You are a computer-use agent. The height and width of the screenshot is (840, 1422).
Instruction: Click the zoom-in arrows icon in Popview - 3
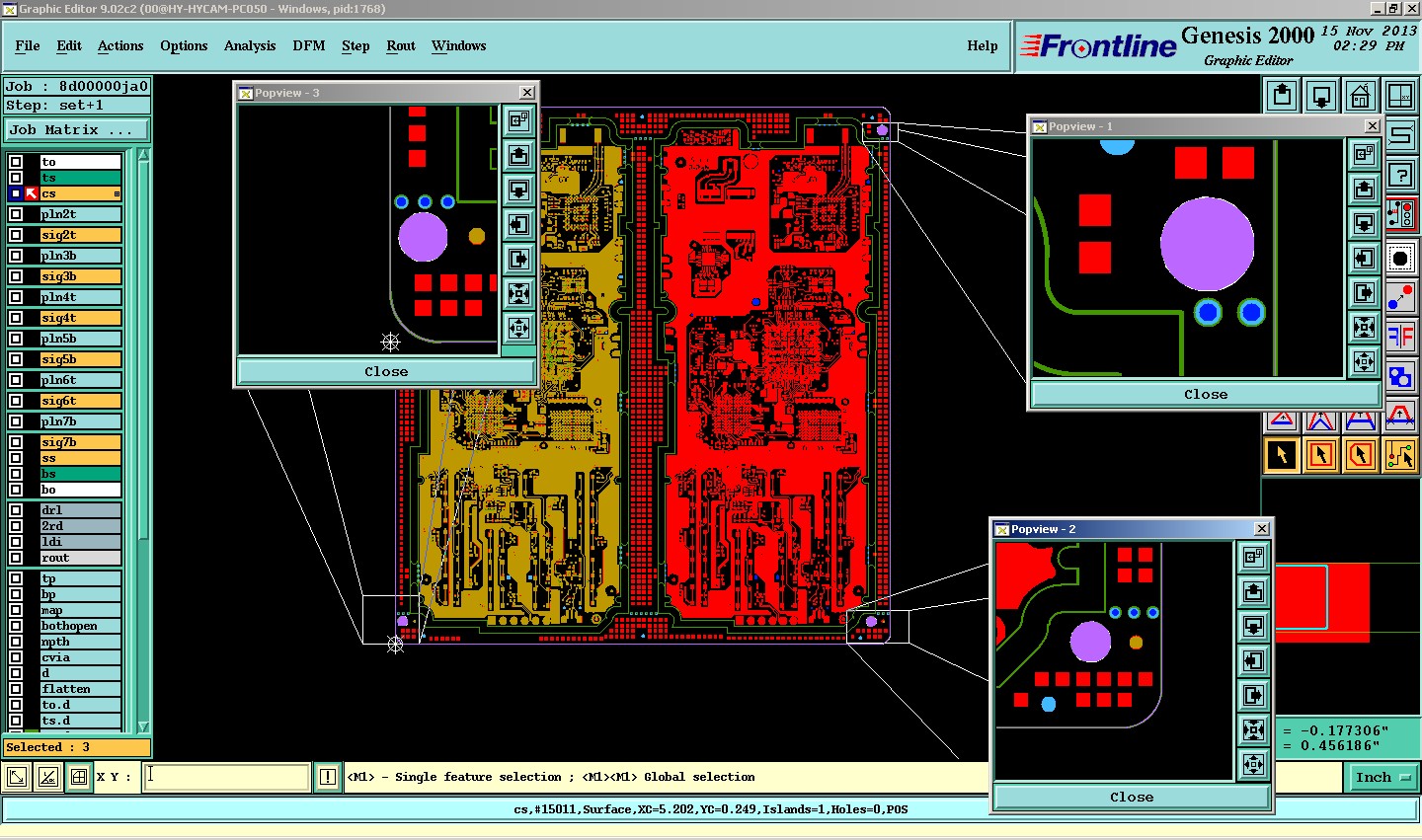point(518,294)
